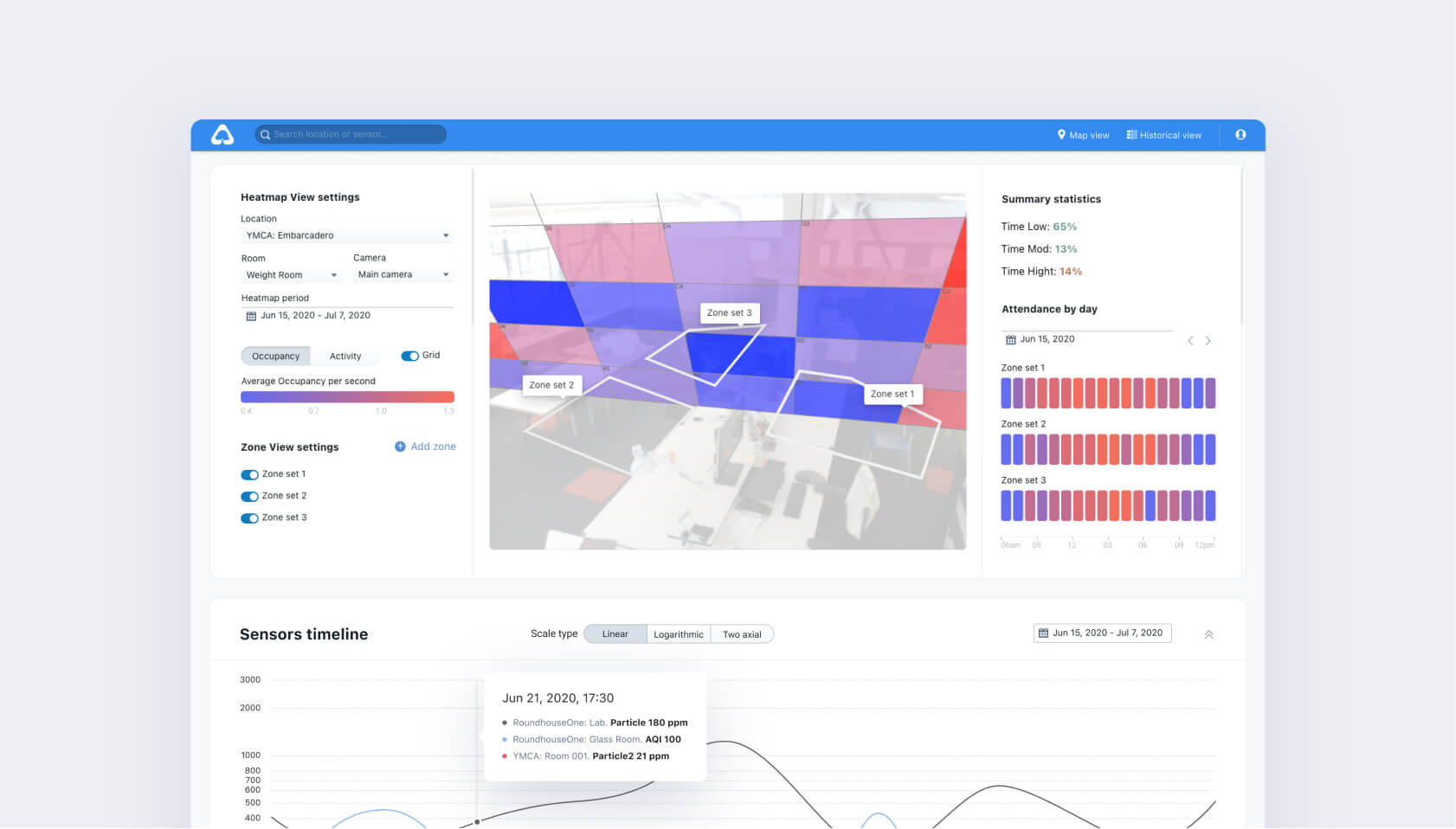The width and height of the screenshot is (1456, 829).
Task: Go to previous attendance day arrow
Action: [x=1190, y=341]
